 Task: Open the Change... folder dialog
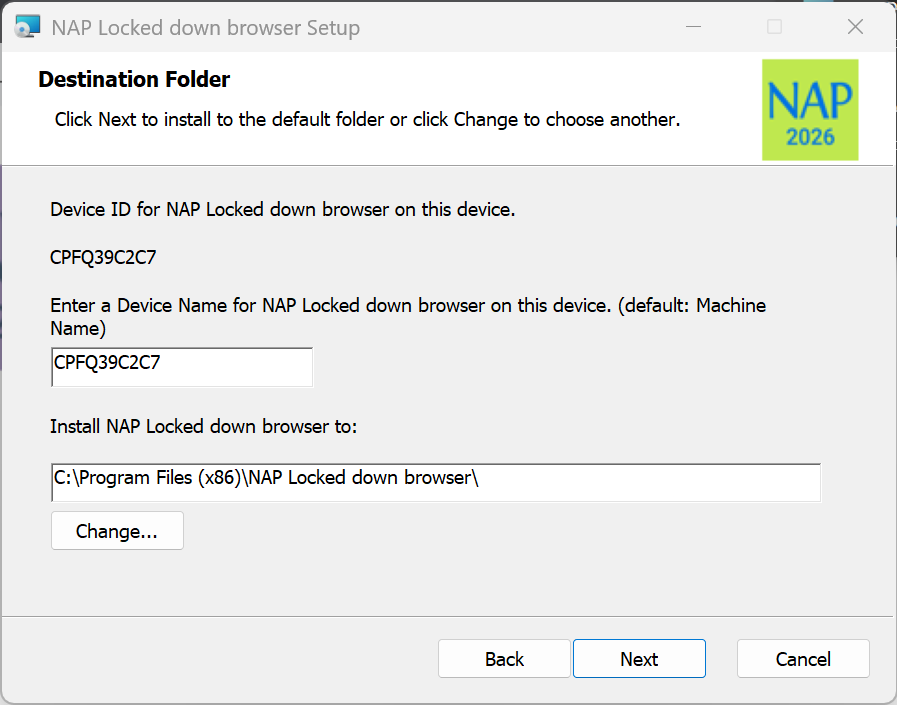pos(117,531)
